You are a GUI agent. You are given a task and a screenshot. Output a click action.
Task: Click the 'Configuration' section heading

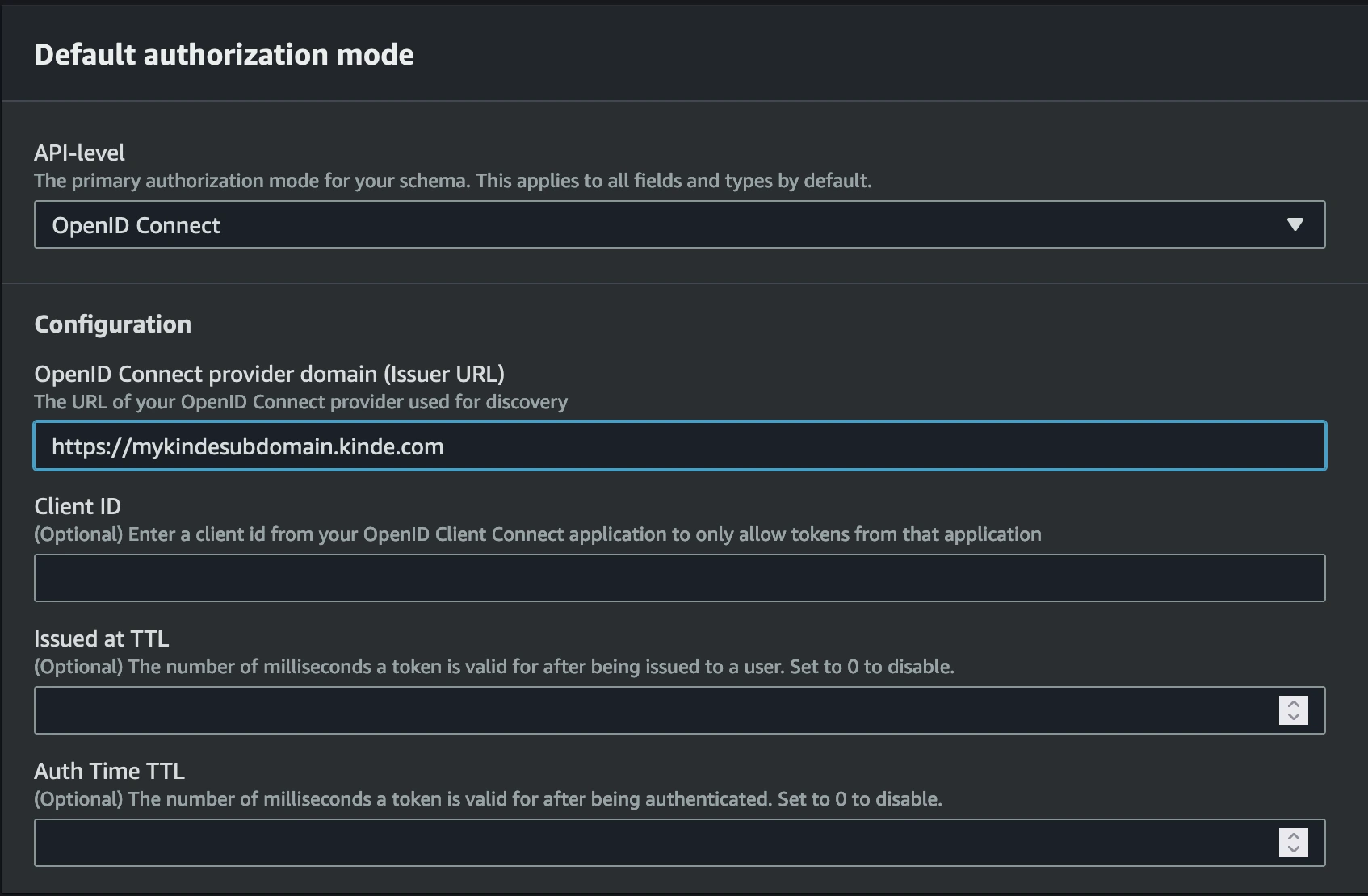(112, 324)
